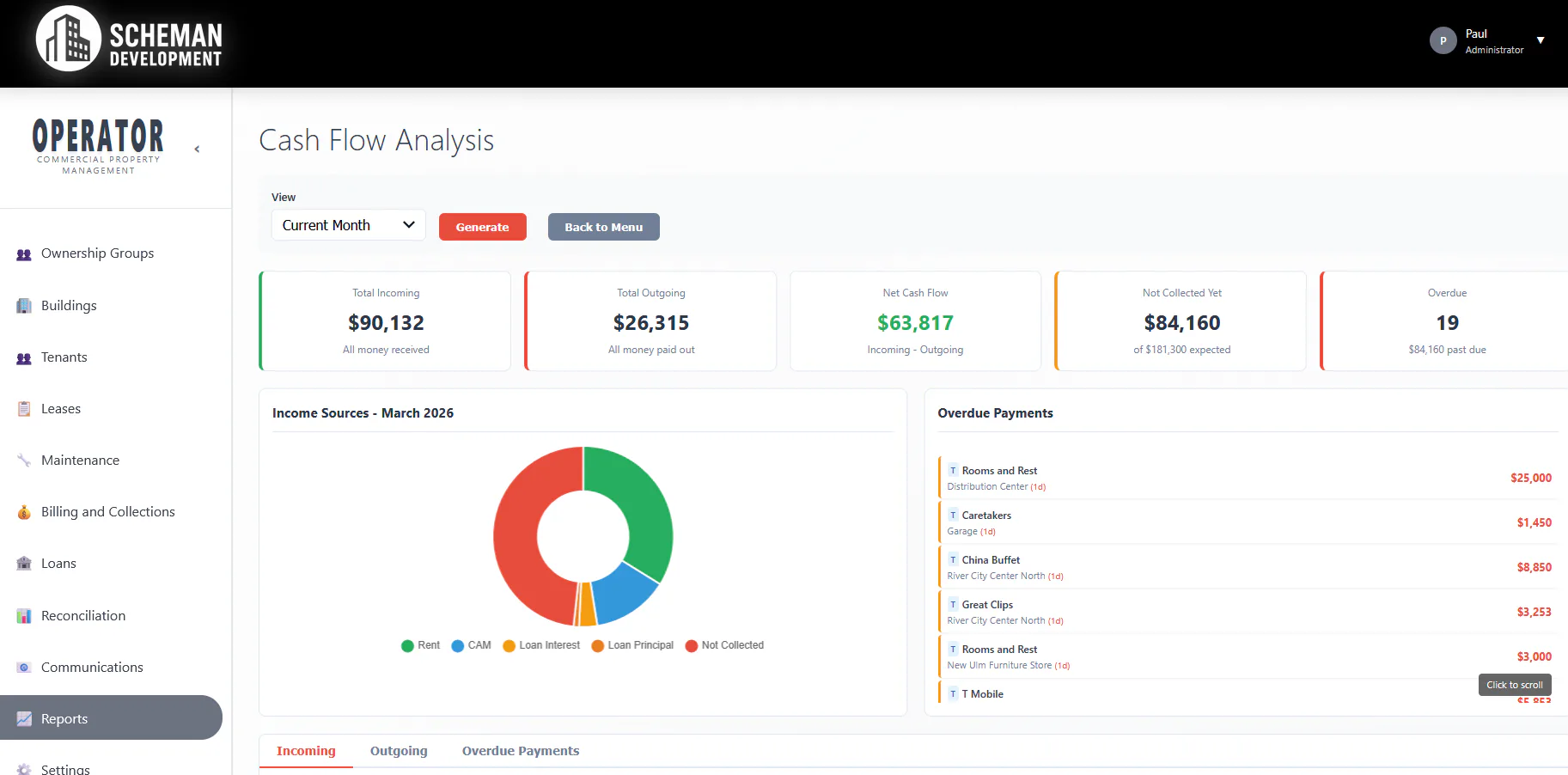The image size is (1568, 775).
Task: Click the Generate button
Action: click(483, 227)
